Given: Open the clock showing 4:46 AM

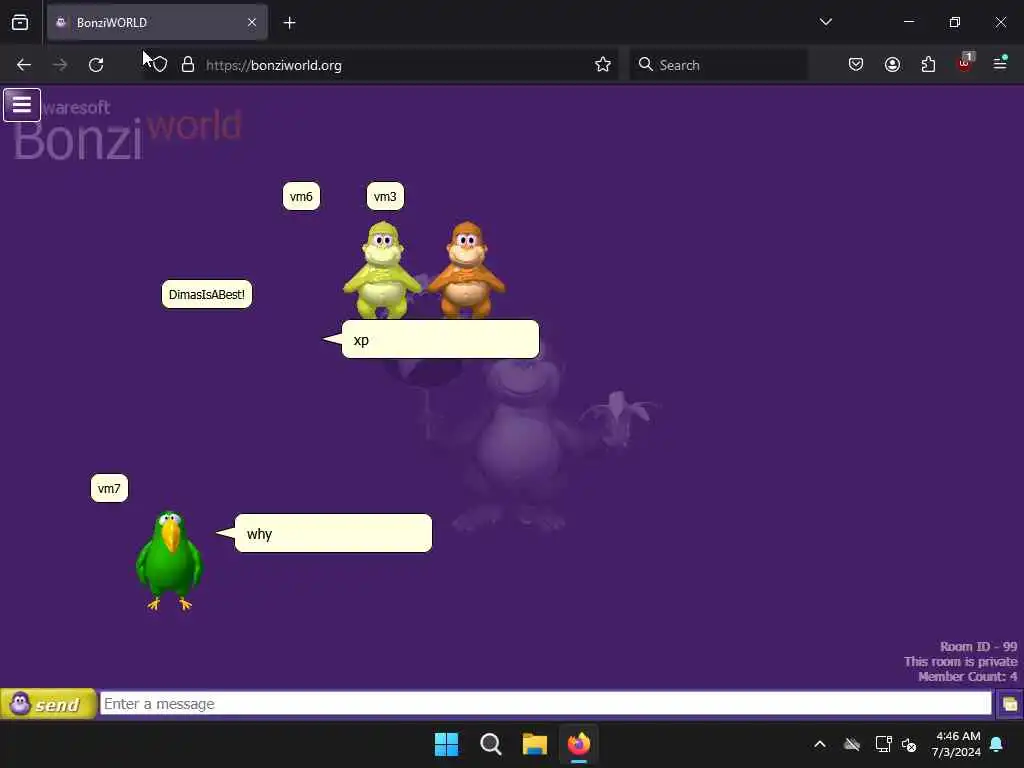Looking at the screenshot, I should (957, 744).
